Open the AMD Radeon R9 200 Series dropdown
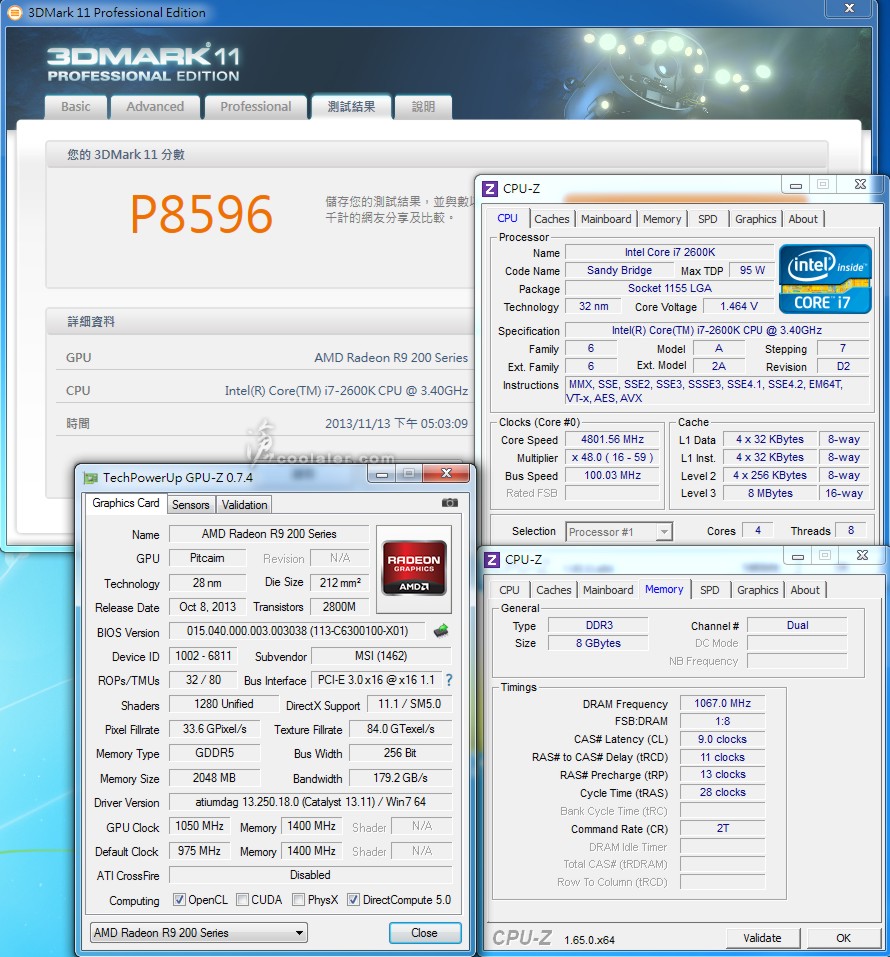The height and width of the screenshot is (957, 890). click(x=198, y=933)
